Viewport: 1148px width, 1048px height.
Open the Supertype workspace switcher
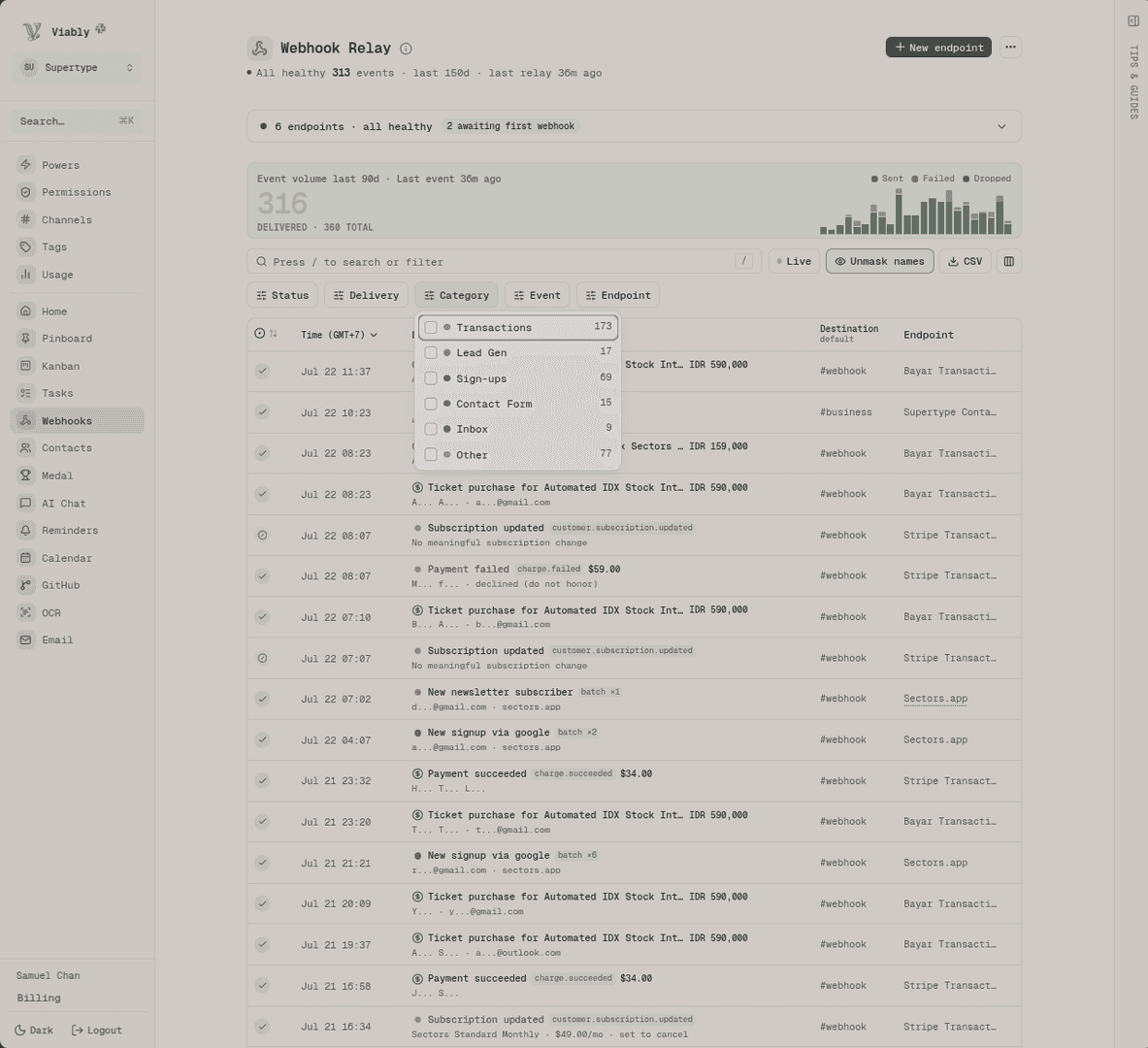tap(77, 67)
